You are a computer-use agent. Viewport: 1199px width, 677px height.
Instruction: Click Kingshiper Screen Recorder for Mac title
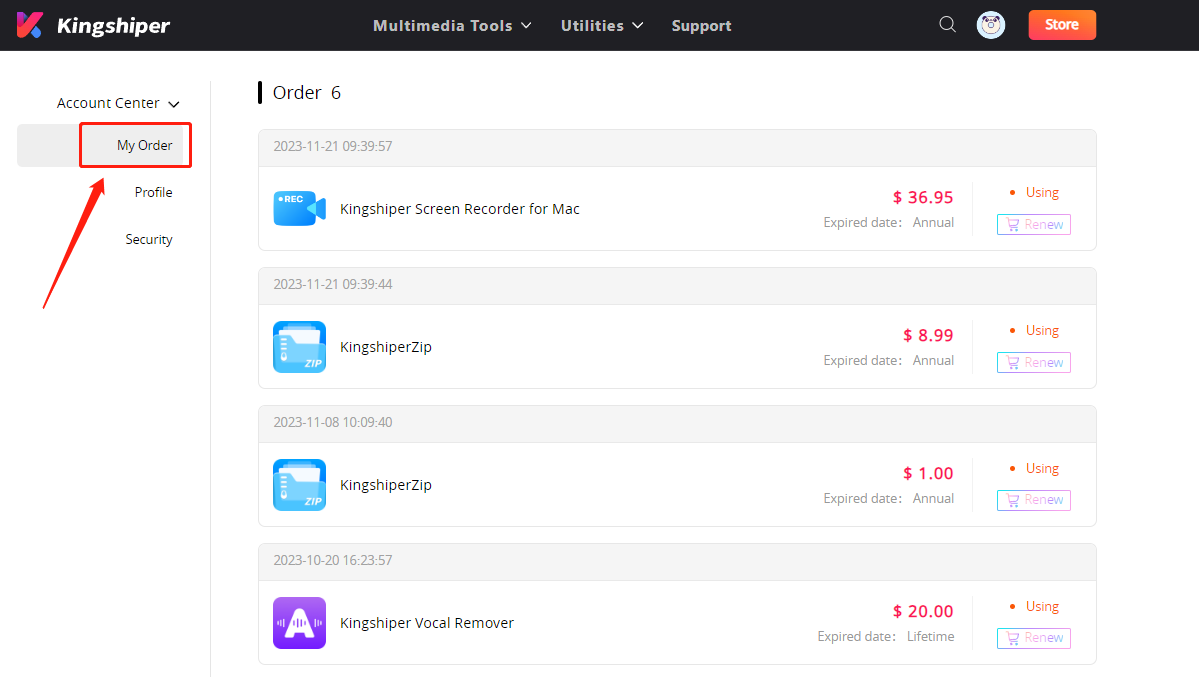pyautogui.click(x=460, y=209)
